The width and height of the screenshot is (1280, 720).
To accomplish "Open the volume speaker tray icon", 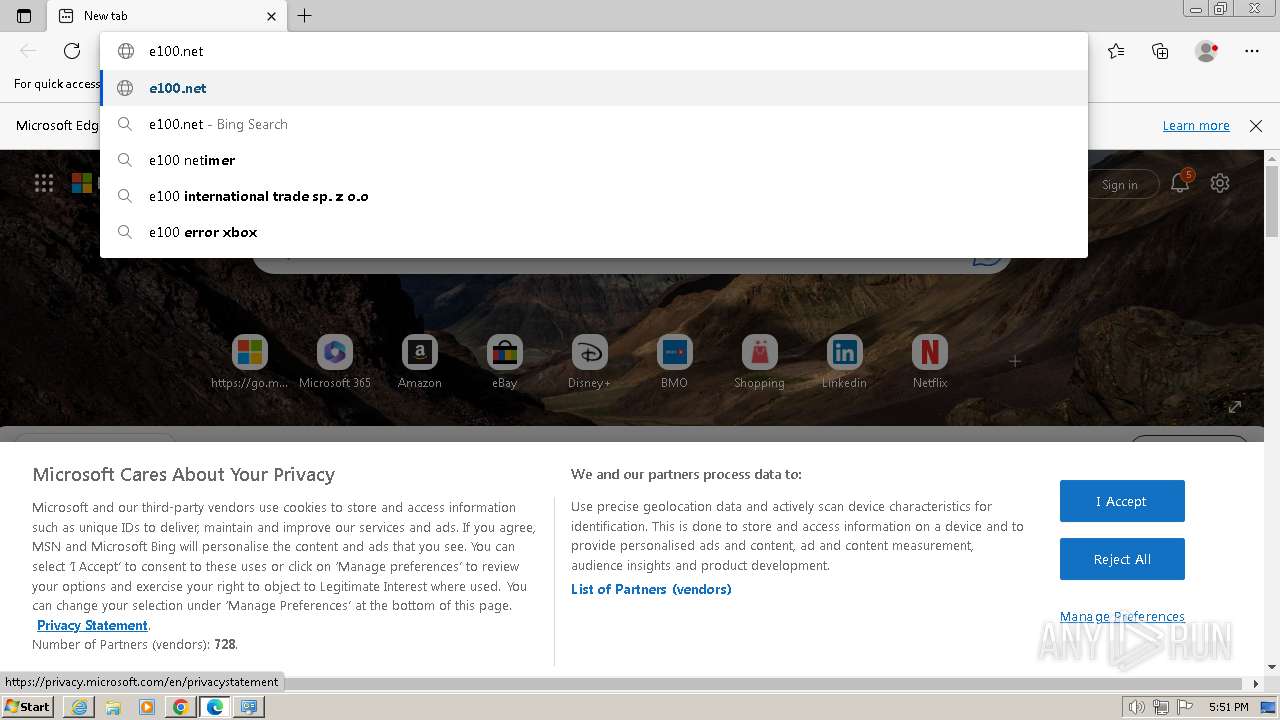I will click(x=1137, y=707).
